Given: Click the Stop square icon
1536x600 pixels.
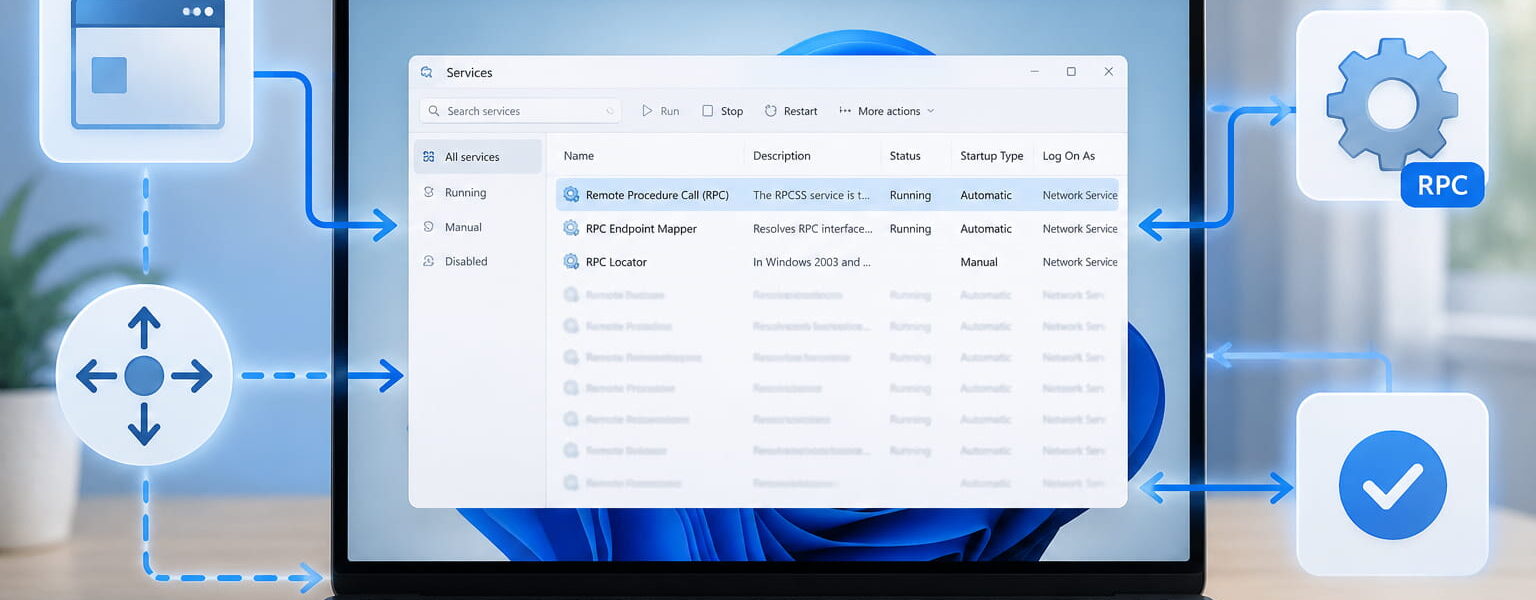Looking at the screenshot, I should coord(707,111).
